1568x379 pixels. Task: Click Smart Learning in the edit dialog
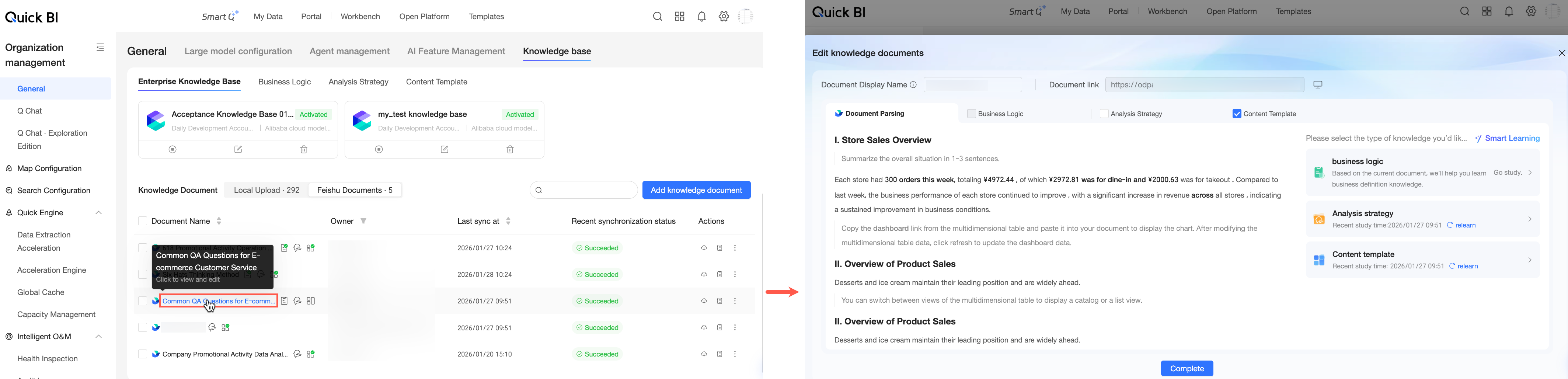coord(1507,139)
